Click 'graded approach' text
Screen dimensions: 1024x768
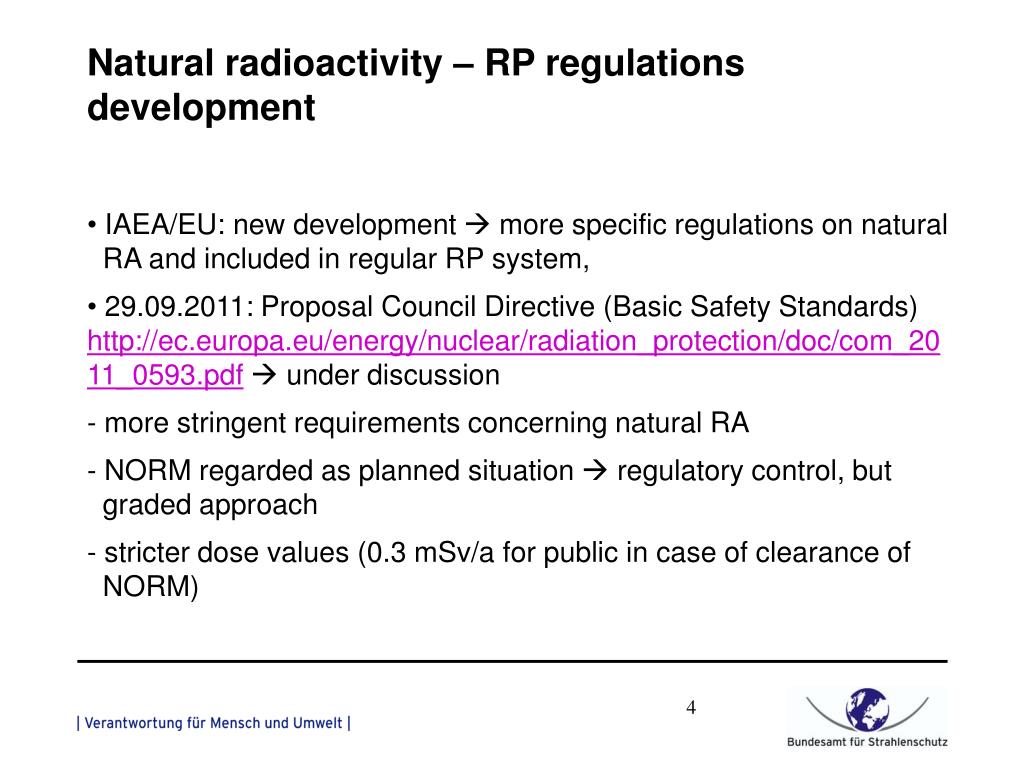tap(210, 505)
